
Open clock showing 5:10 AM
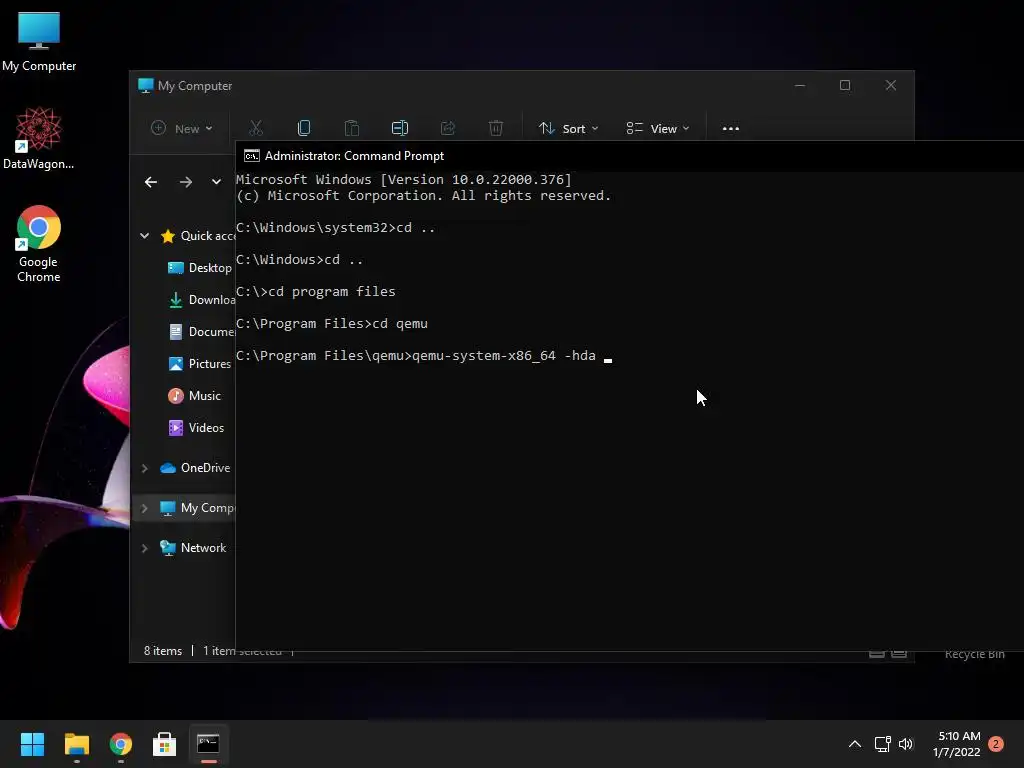click(957, 744)
